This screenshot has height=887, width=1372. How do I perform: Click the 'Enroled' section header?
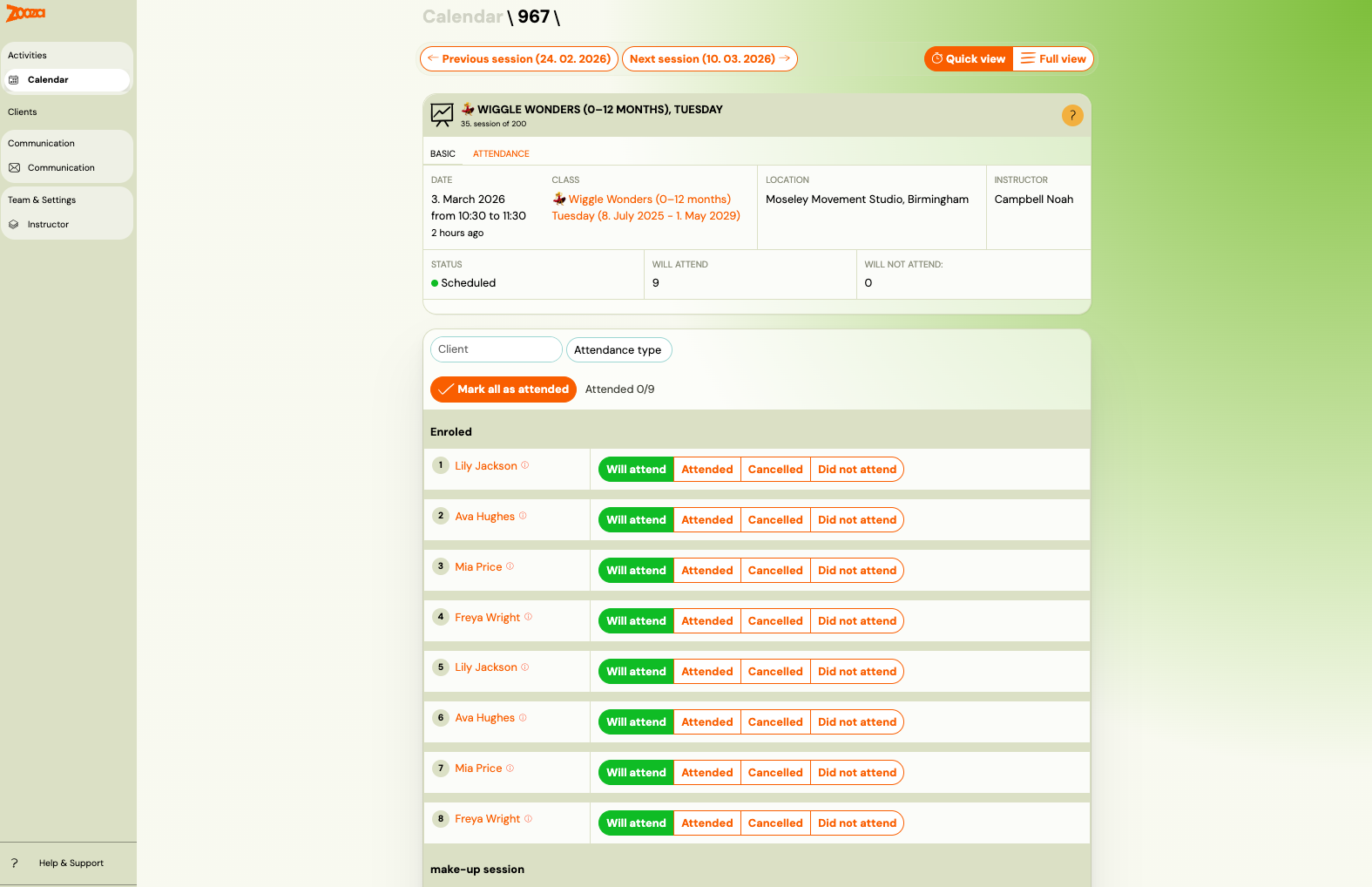(450, 432)
